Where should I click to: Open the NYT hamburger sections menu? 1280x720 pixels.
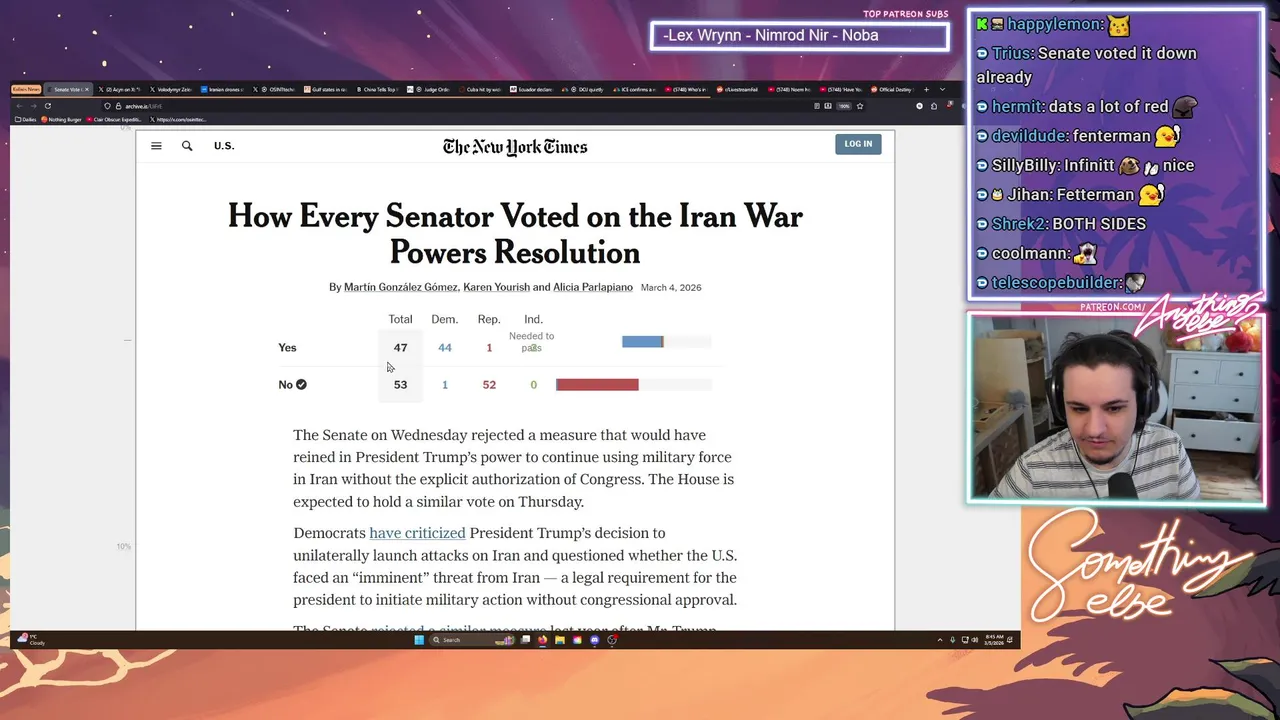tap(156, 146)
